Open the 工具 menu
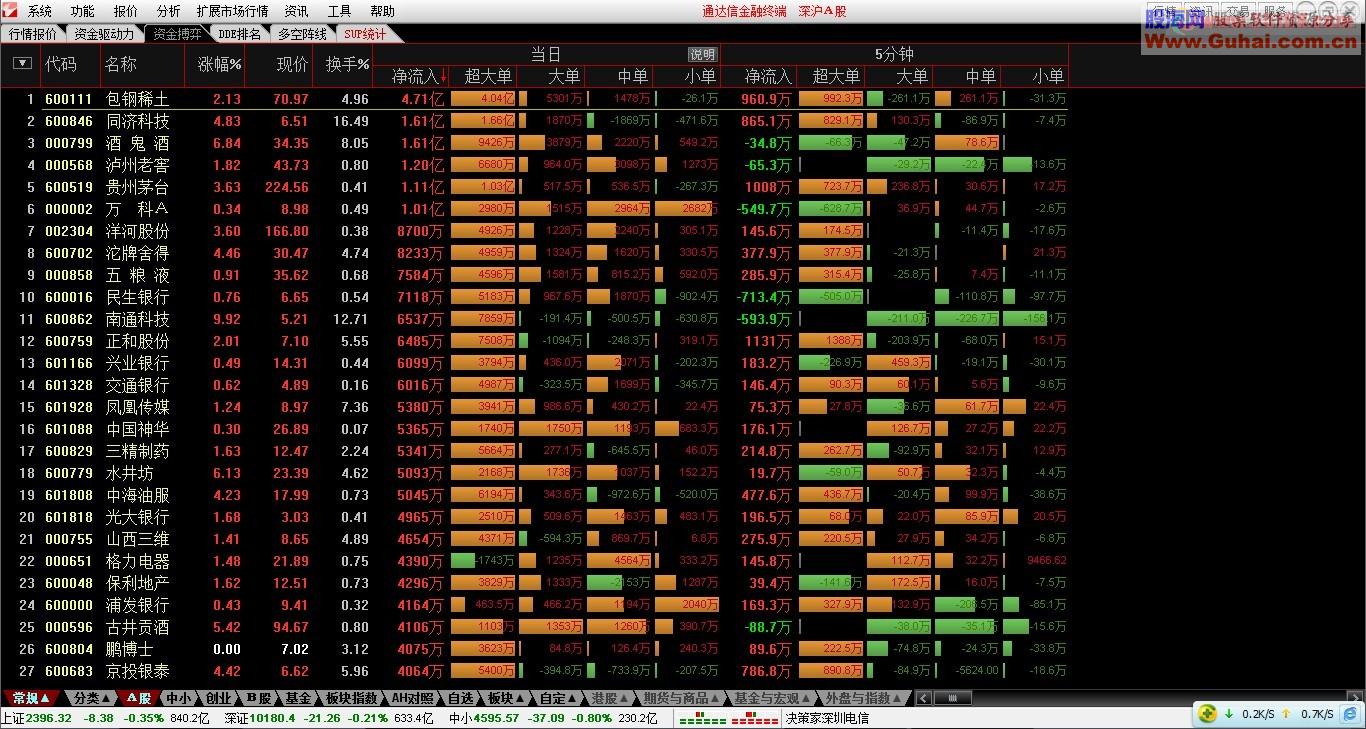 (x=340, y=11)
